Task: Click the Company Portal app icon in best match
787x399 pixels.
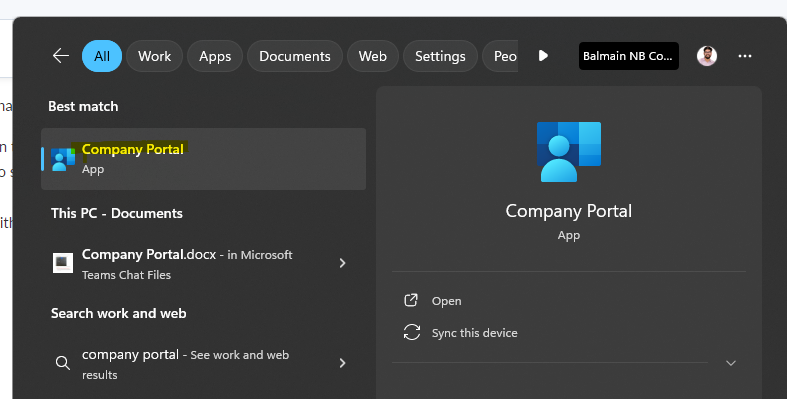Action: 63,159
